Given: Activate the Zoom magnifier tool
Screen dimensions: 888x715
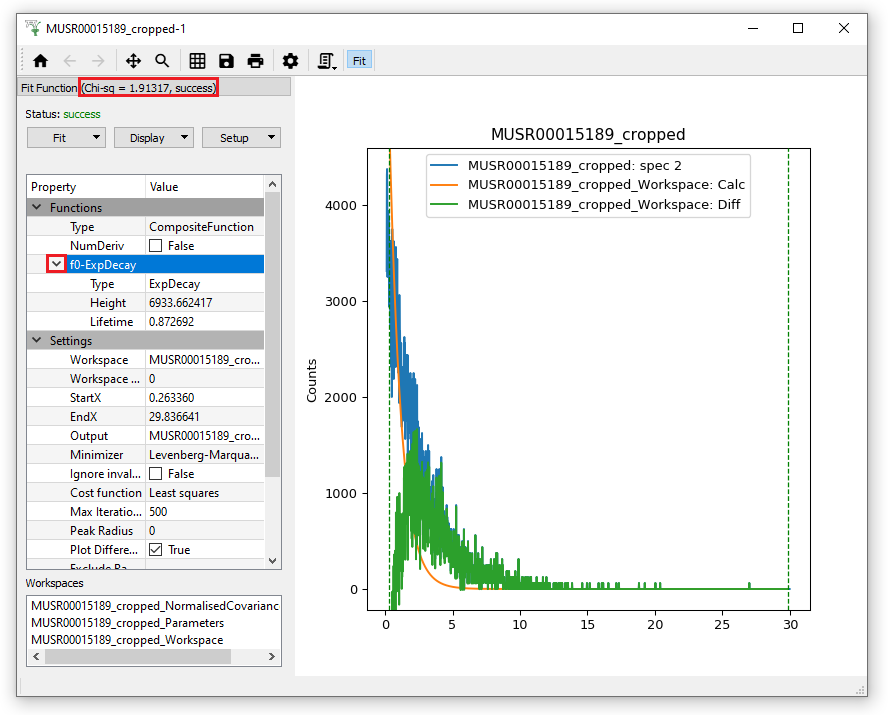Looking at the screenshot, I should 162,61.
